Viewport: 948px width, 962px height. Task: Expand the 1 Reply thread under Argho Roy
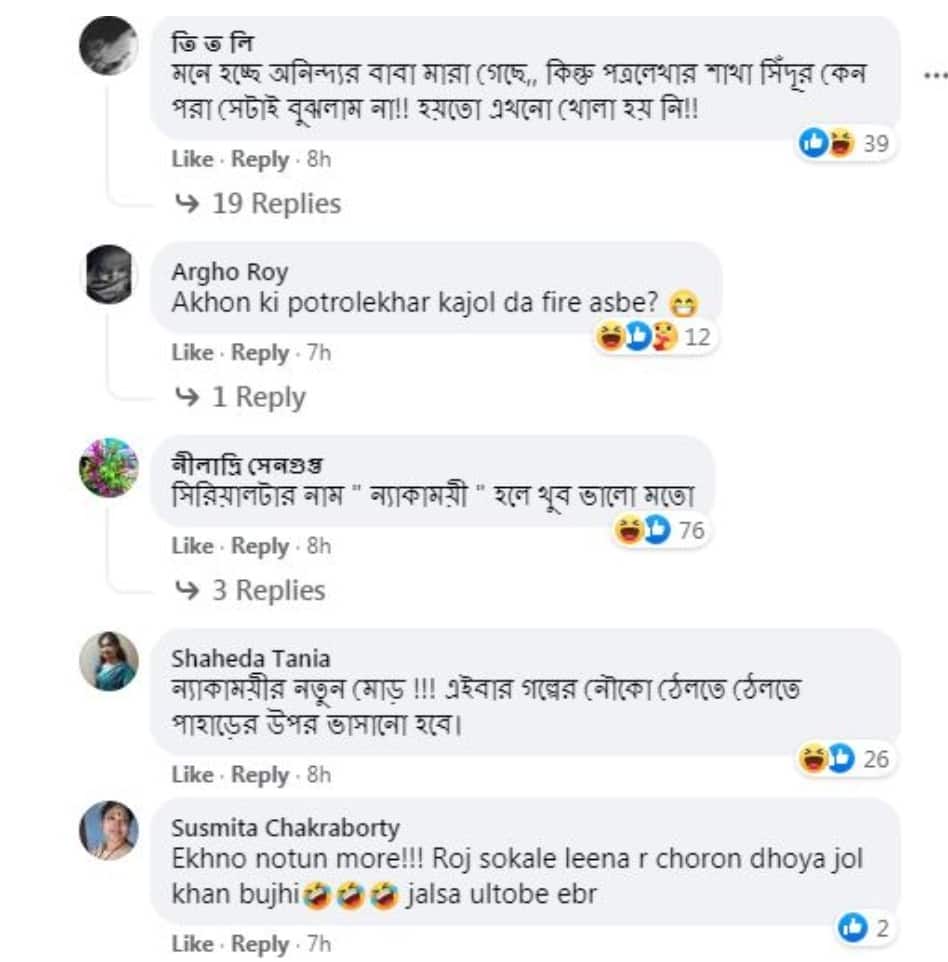pyautogui.click(x=257, y=397)
